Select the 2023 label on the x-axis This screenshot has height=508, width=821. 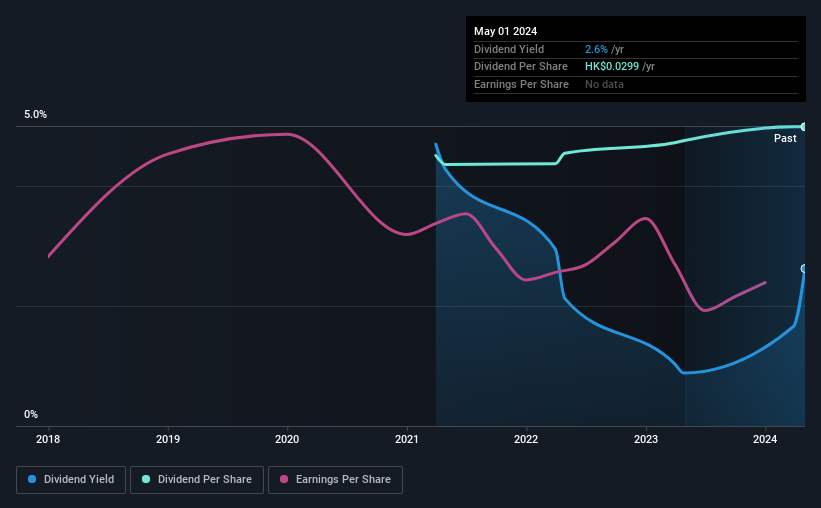646,439
